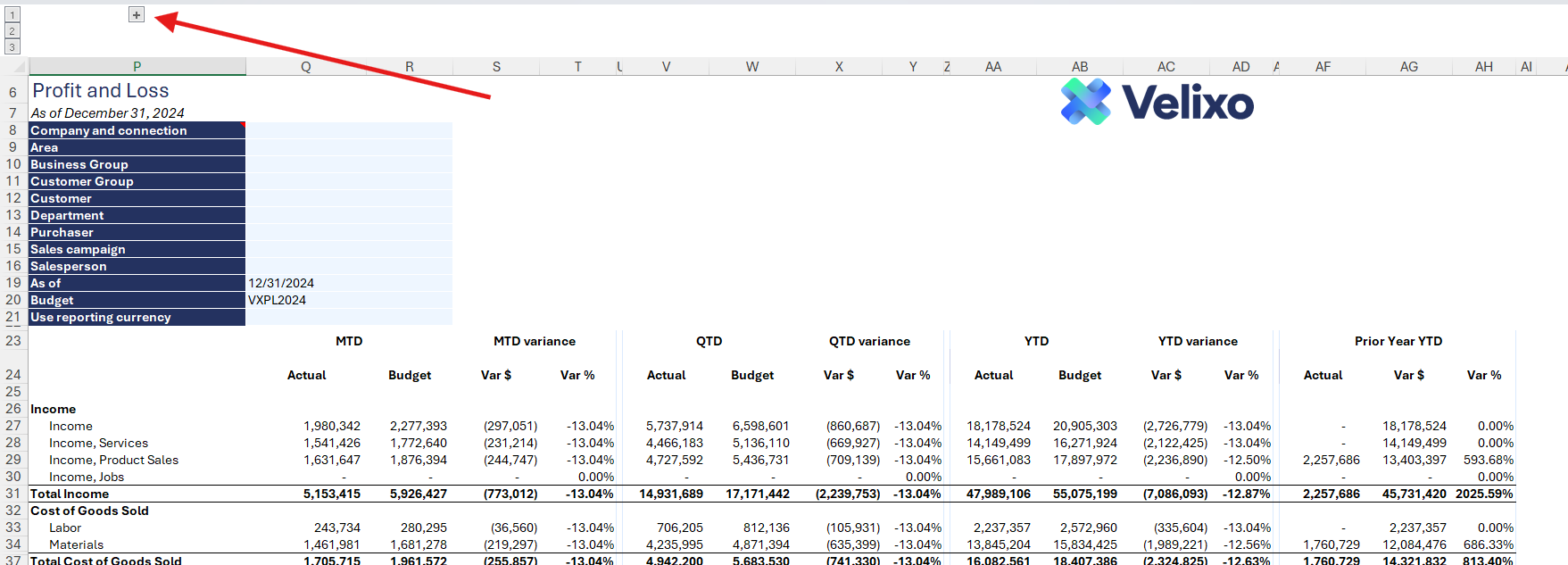This screenshot has width=1568, height=565.
Task: Click outline level 3 button
Action: (x=12, y=47)
